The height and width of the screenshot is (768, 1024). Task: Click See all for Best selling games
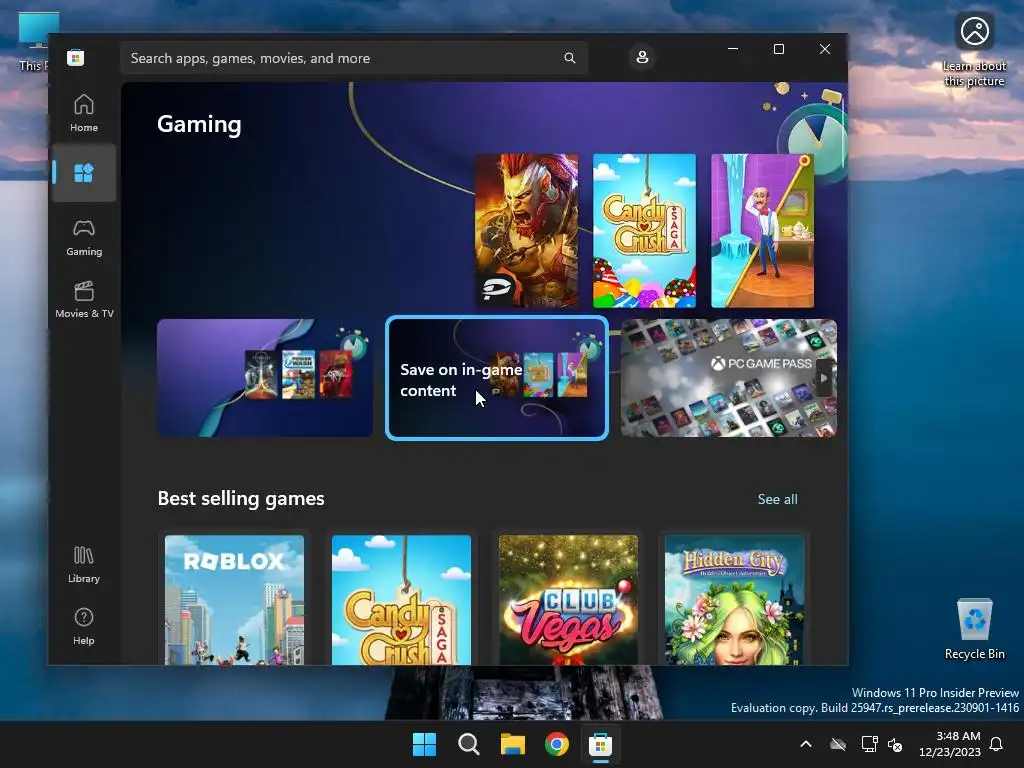click(777, 499)
